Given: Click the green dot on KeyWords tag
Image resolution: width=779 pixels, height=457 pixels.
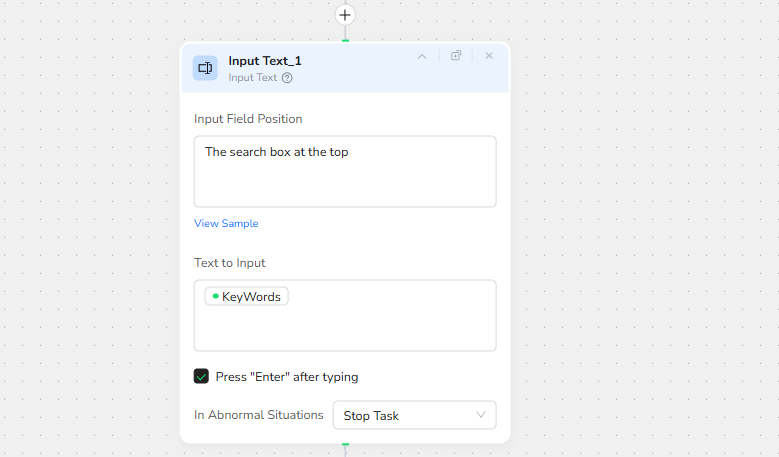Looking at the screenshot, I should pyautogui.click(x=215, y=296).
